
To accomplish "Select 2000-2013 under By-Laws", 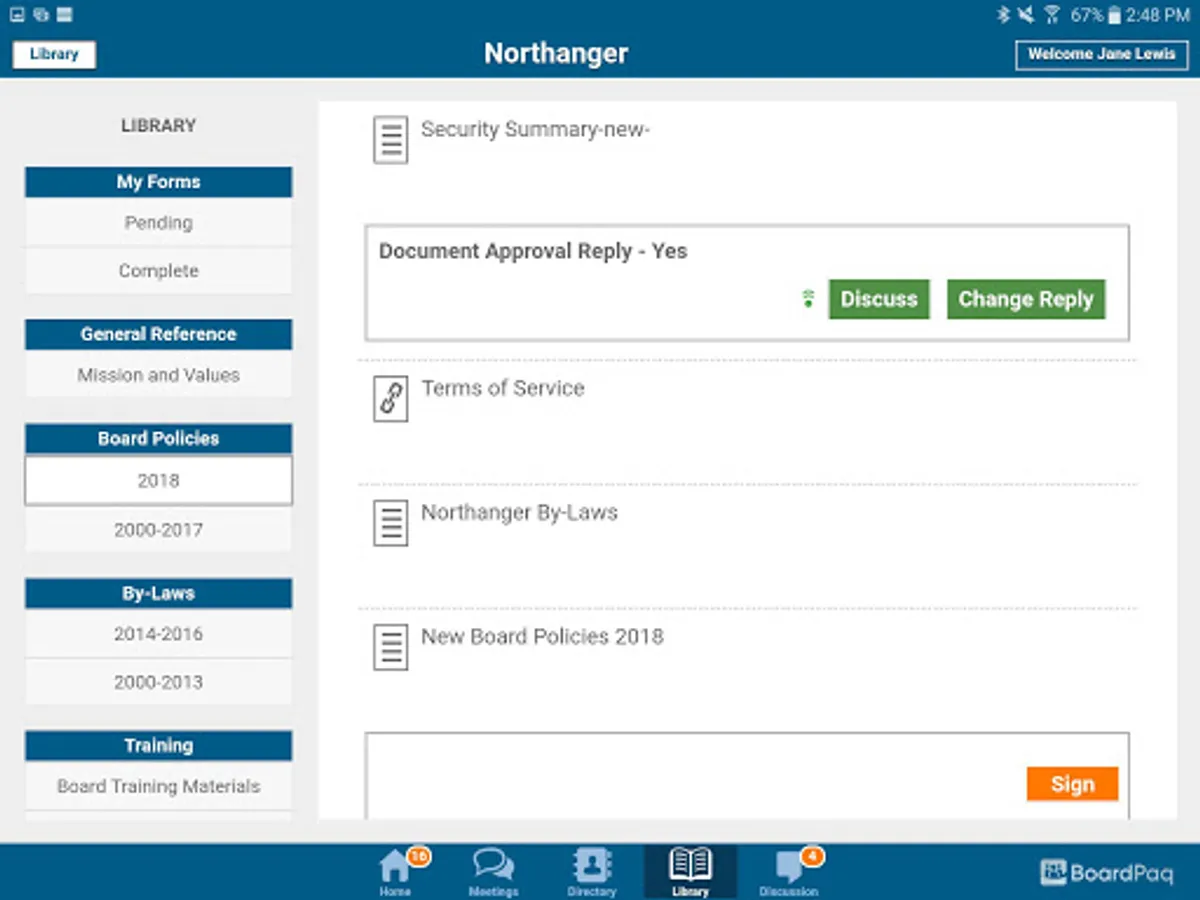I will click(x=159, y=682).
